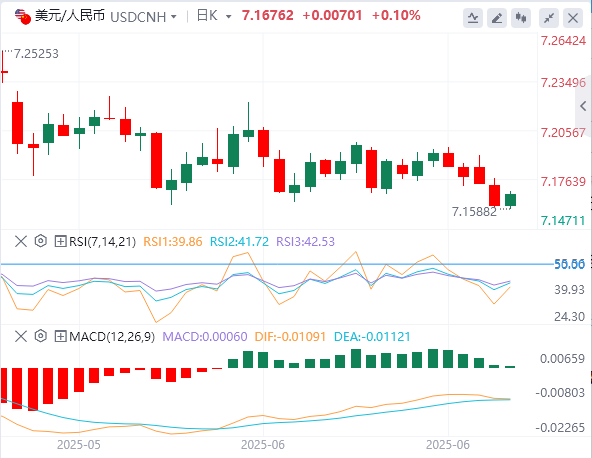Switch to candlestick chart style icon
This screenshot has height=458, width=592.
[521, 18]
